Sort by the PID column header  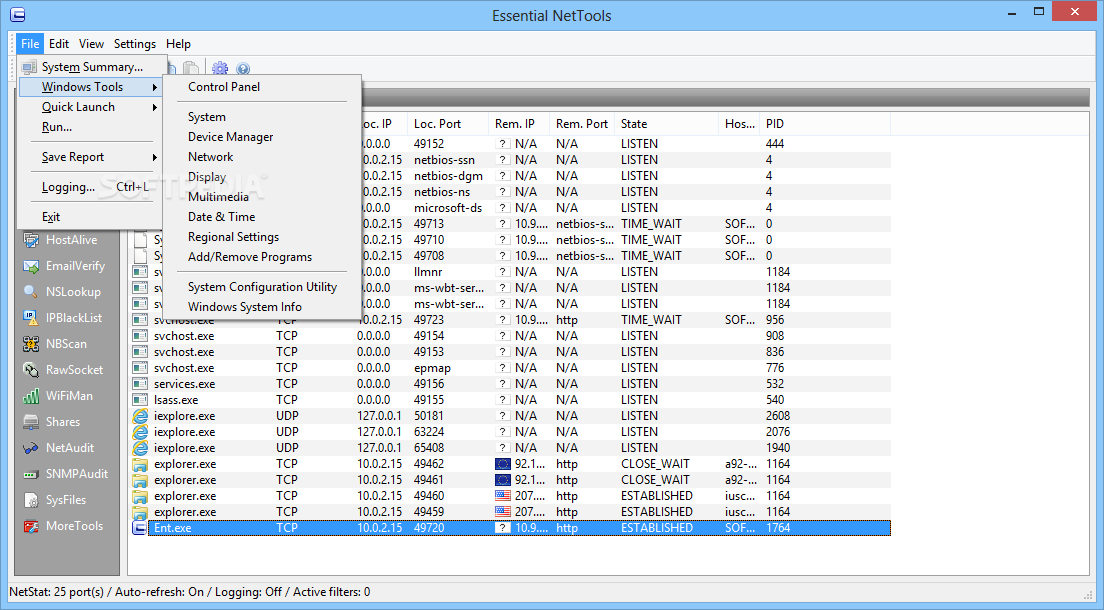[x=825, y=124]
